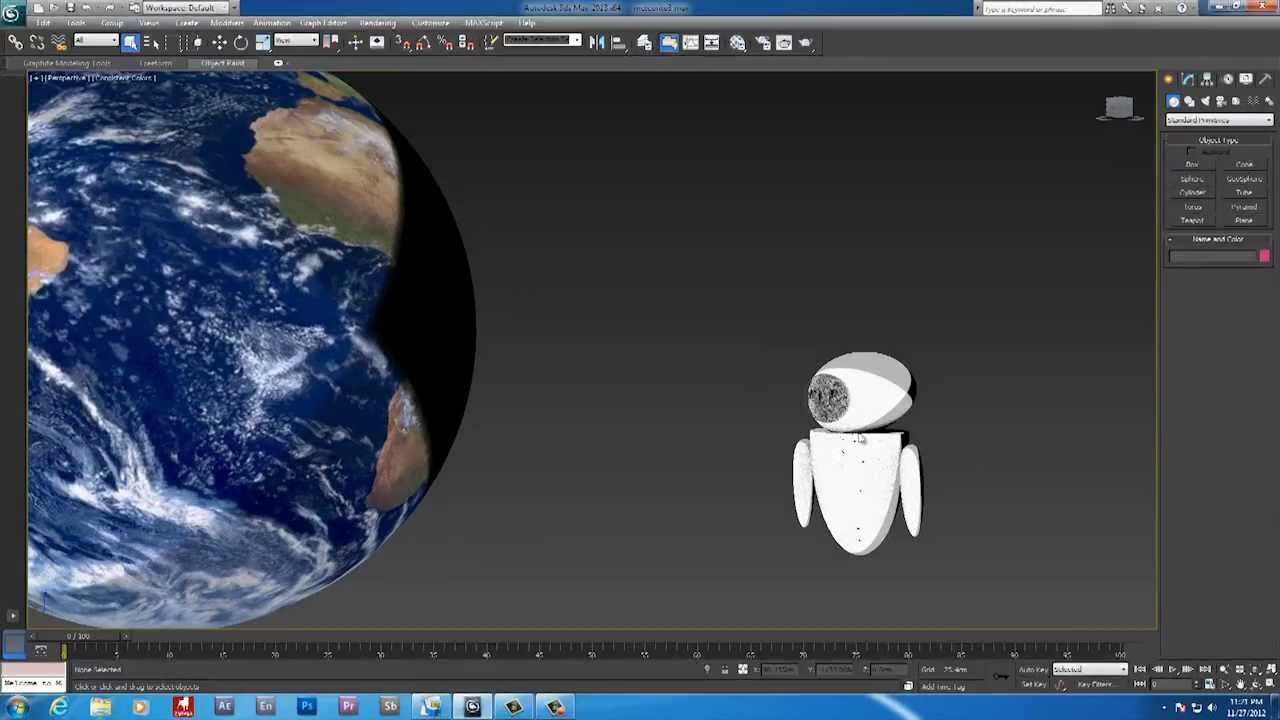This screenshot has height=720, width=1280.
Task: Click the pink object color swatch
Action: tap(1264, 257)
